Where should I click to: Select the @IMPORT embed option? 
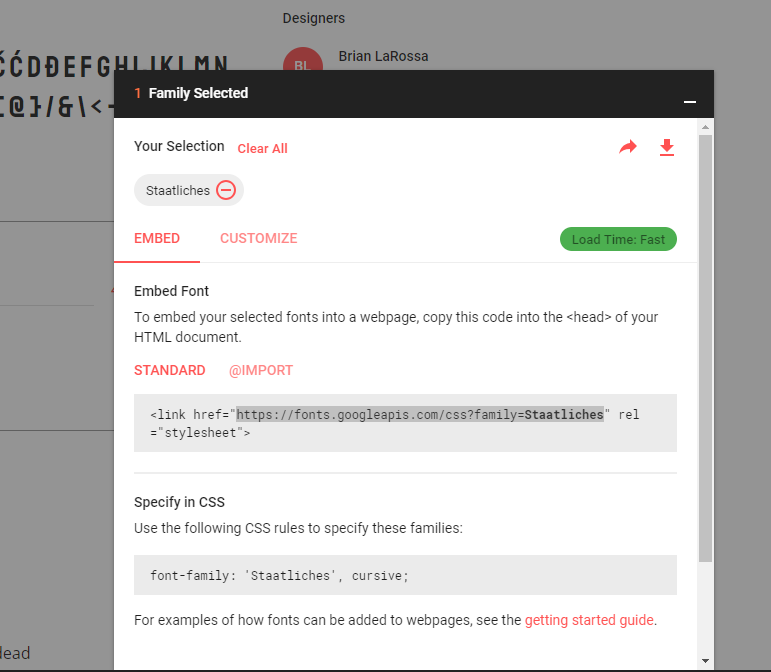point(261,370)
